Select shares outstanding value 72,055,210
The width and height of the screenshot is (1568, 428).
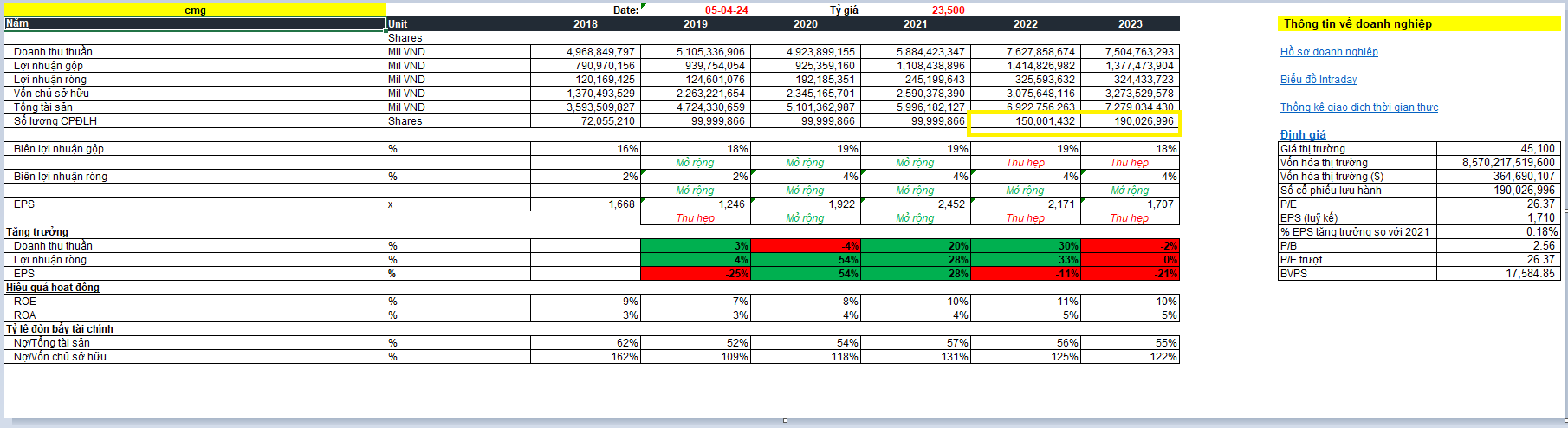[586, 121]
